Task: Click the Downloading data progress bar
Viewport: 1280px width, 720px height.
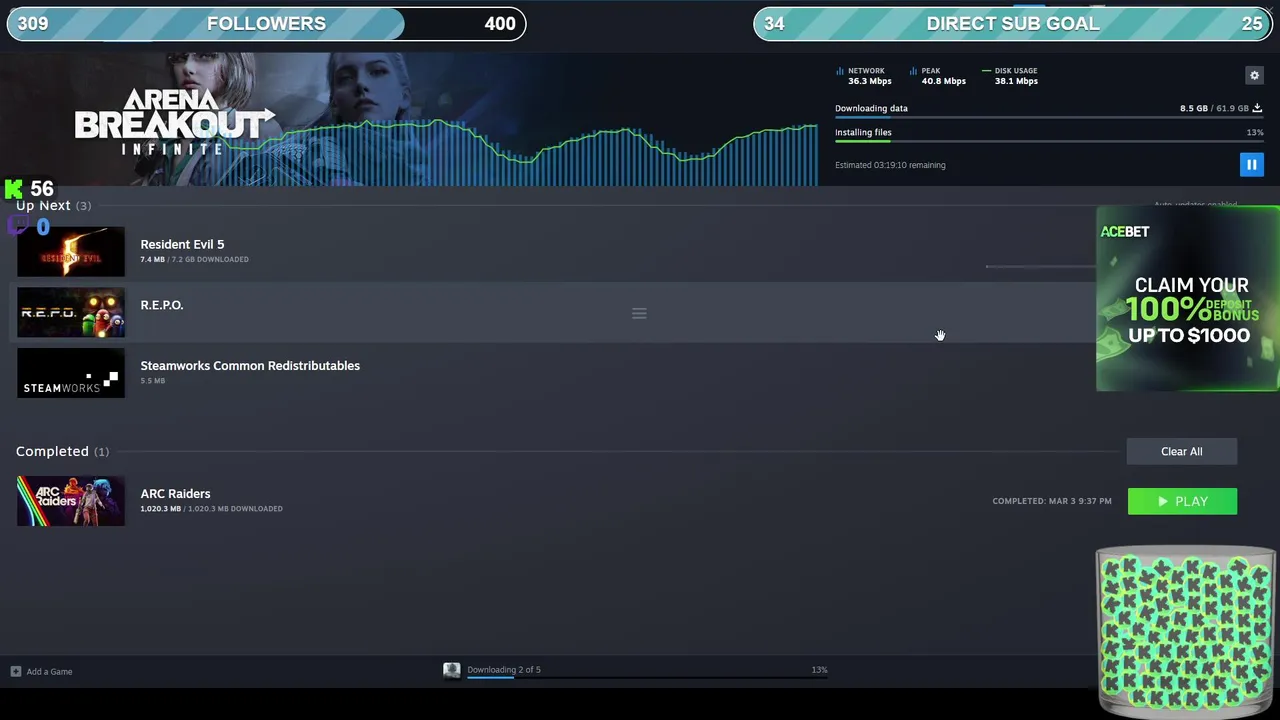Action: click(1049, 118)
